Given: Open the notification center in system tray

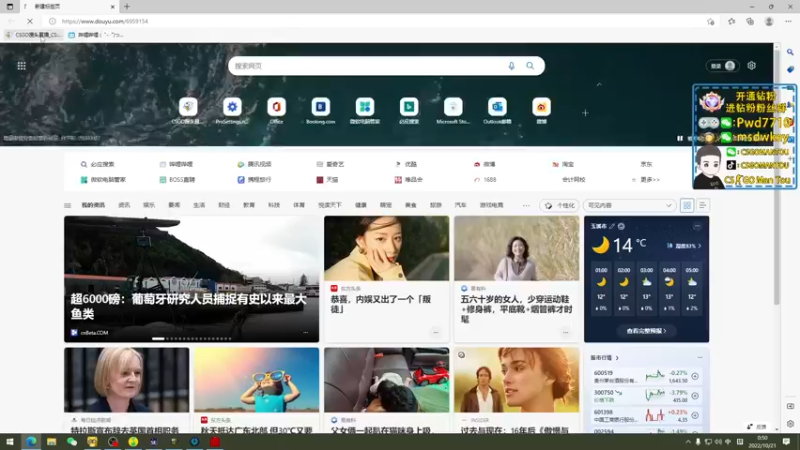Looking at the screenshot, I should (x=786, y=441).
